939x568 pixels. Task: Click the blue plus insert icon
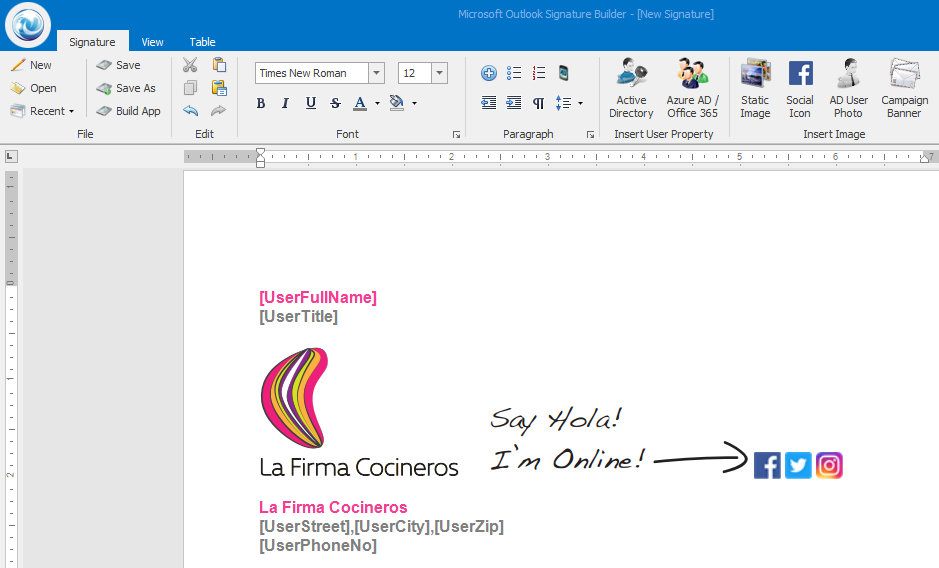coord(489,73)
